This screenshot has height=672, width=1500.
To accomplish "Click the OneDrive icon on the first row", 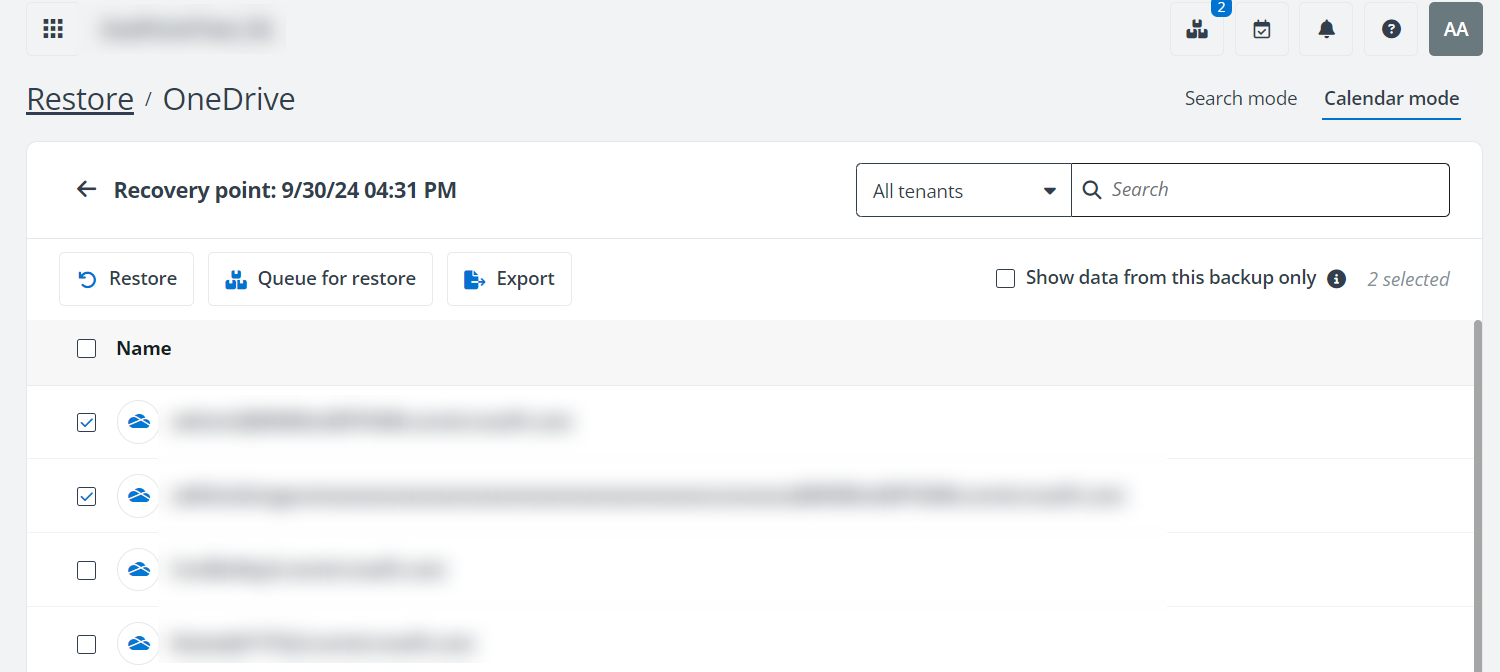I will (137, 422).
